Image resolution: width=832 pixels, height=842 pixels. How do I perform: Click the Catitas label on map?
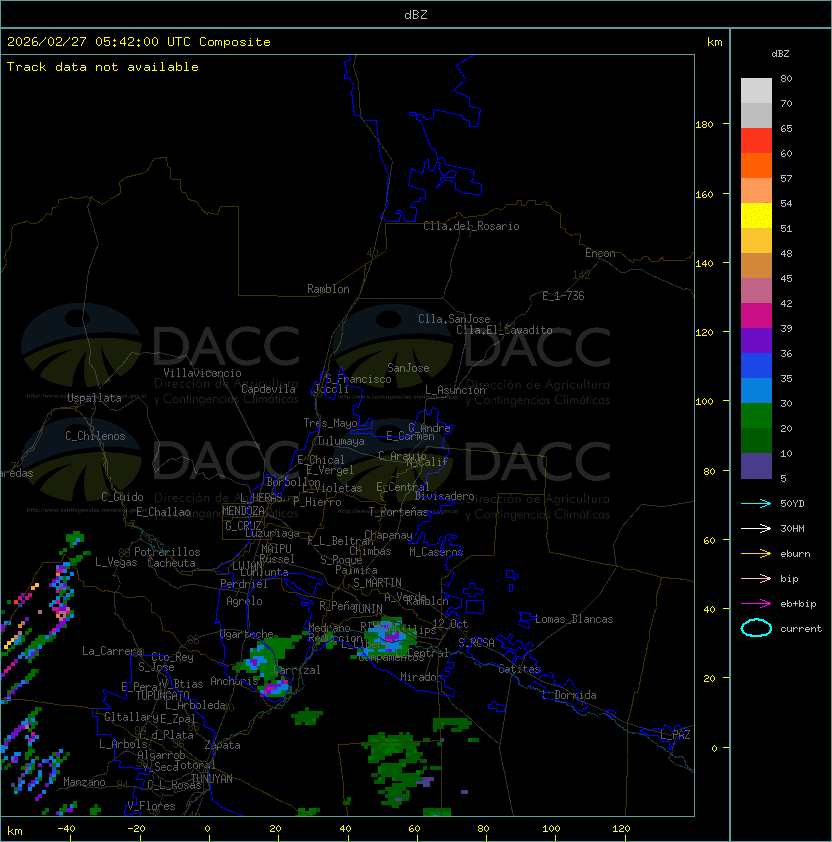519,669
